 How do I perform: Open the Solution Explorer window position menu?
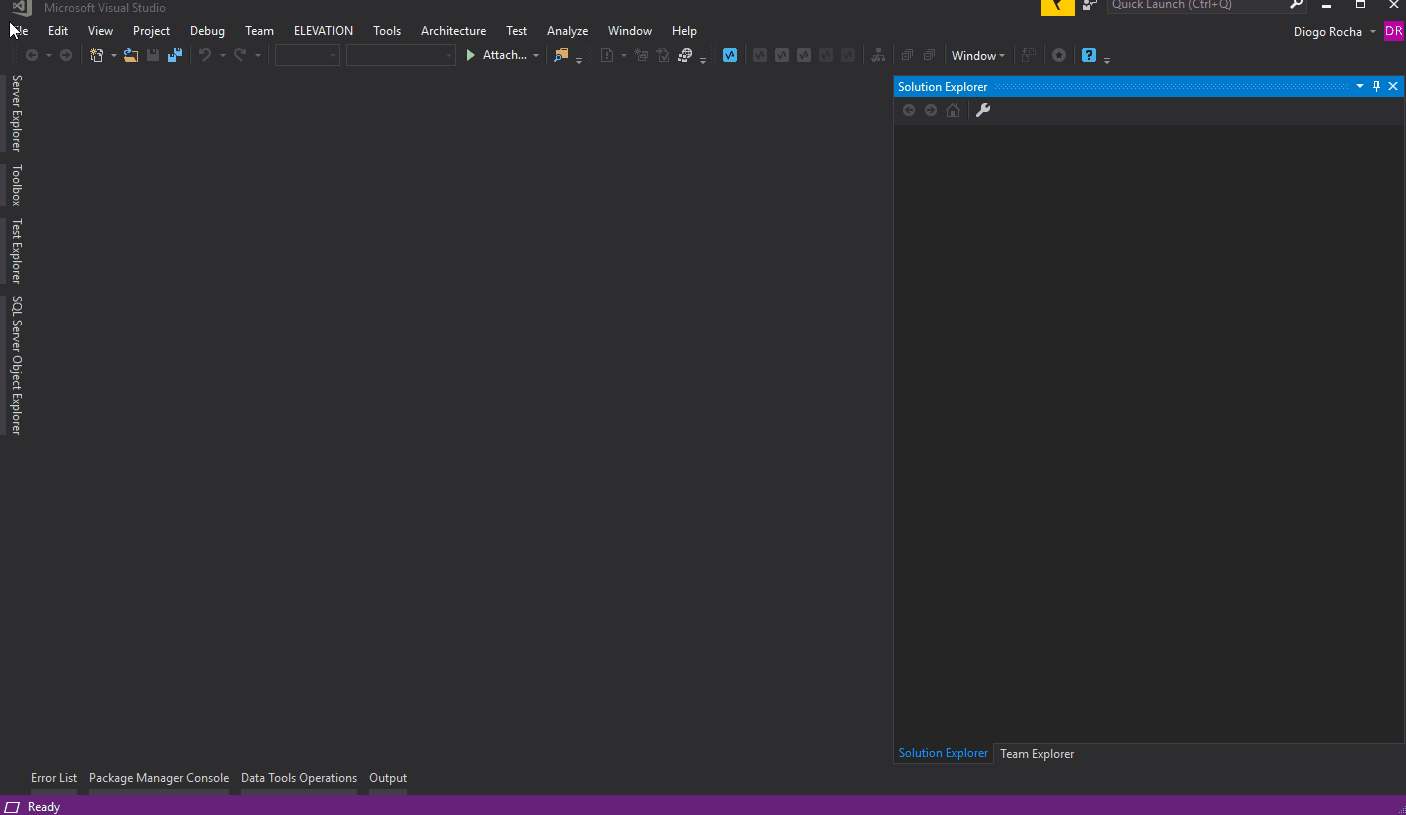(1360, 86)
